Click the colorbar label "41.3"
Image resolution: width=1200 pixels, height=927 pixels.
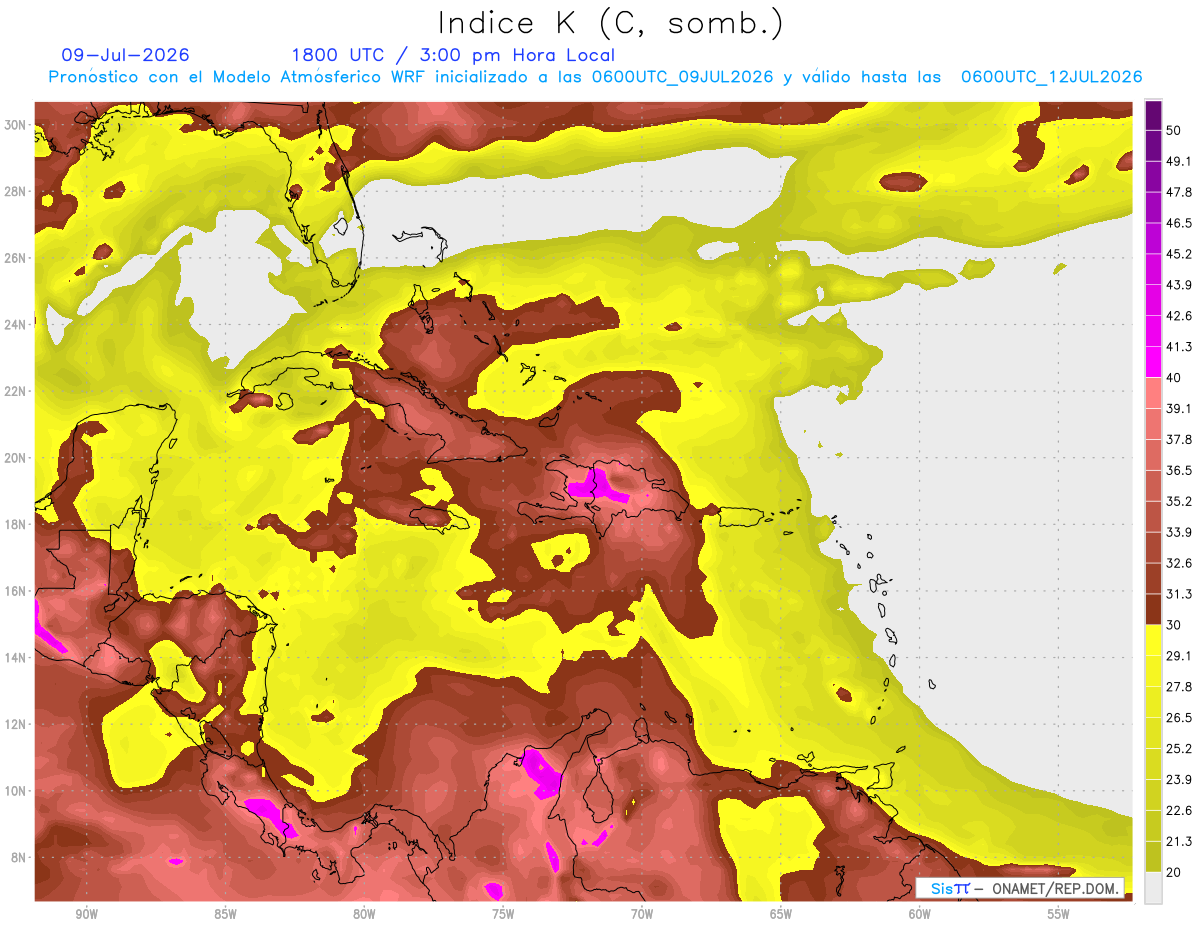pos(1179,347)
